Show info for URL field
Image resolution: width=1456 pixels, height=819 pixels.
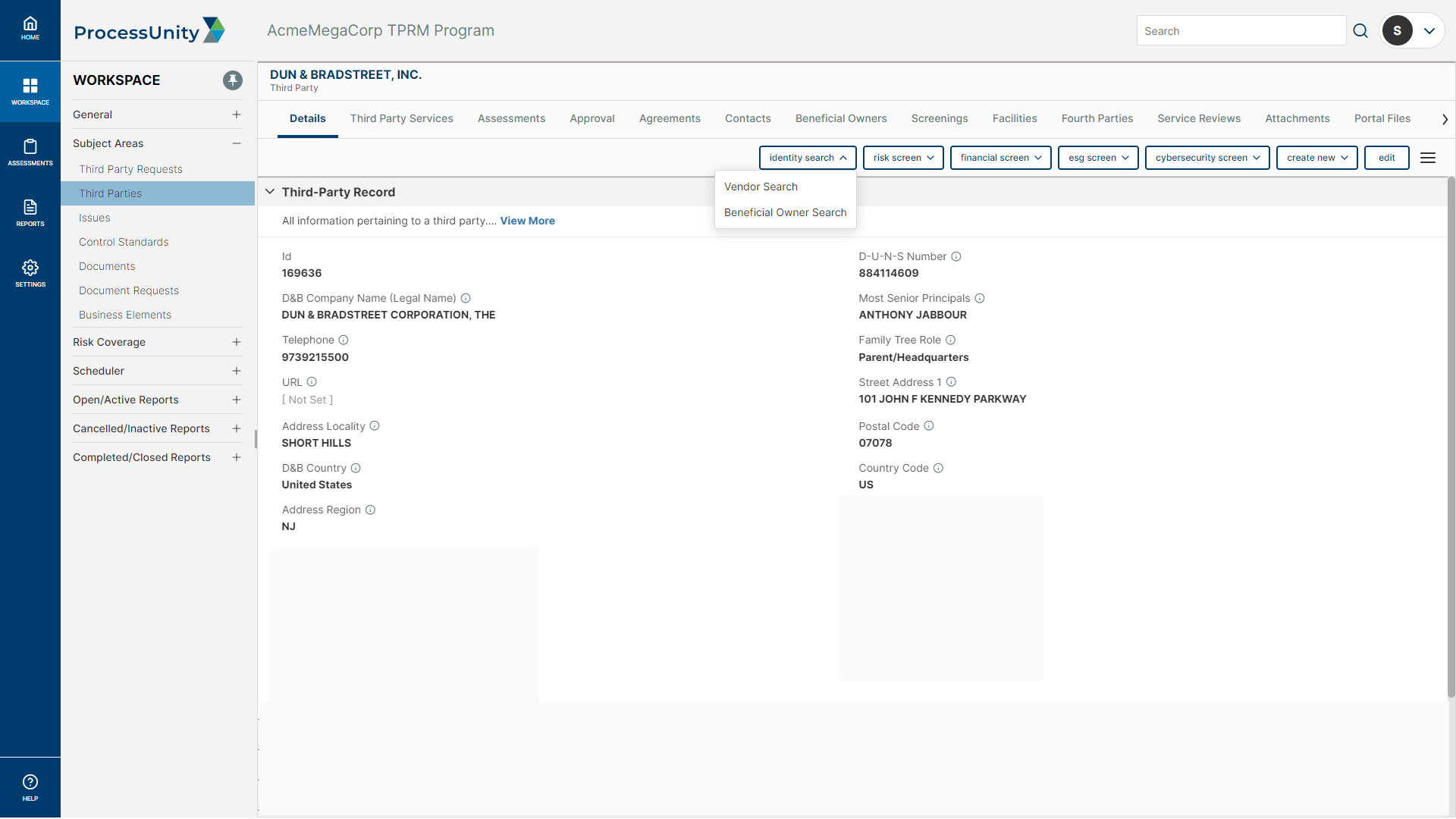(x=312, y=381)
